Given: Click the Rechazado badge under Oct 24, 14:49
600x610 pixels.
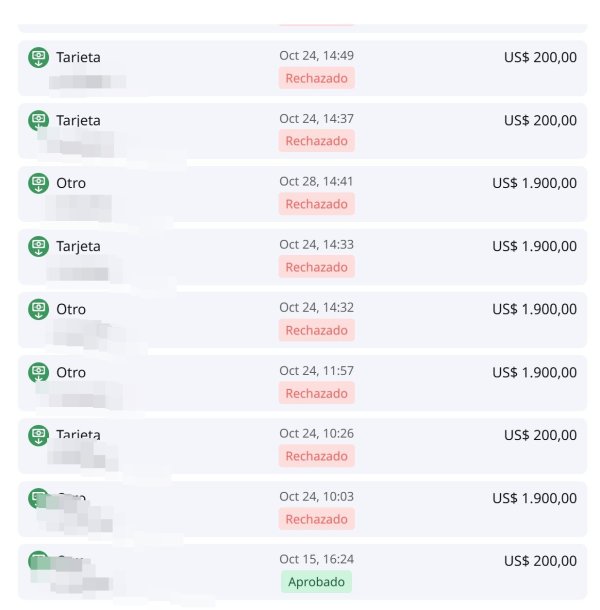Looking at the screenshot, I should [316, 78].
